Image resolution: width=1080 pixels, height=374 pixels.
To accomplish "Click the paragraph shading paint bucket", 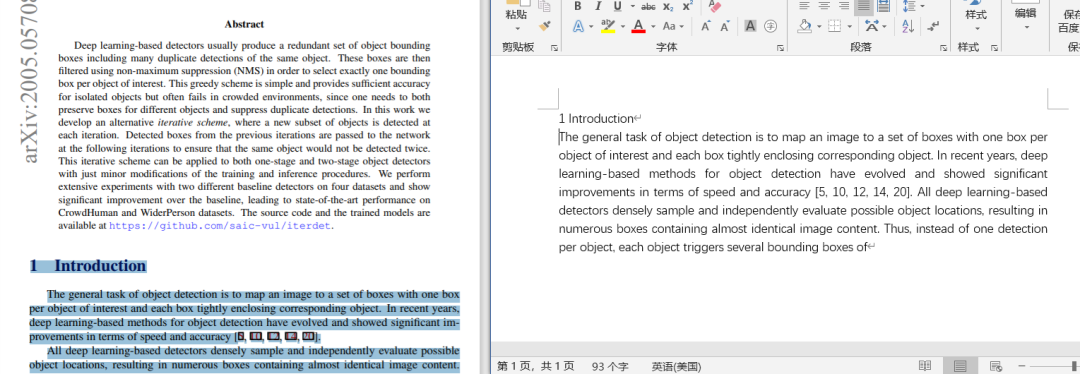I will (804, 26).
